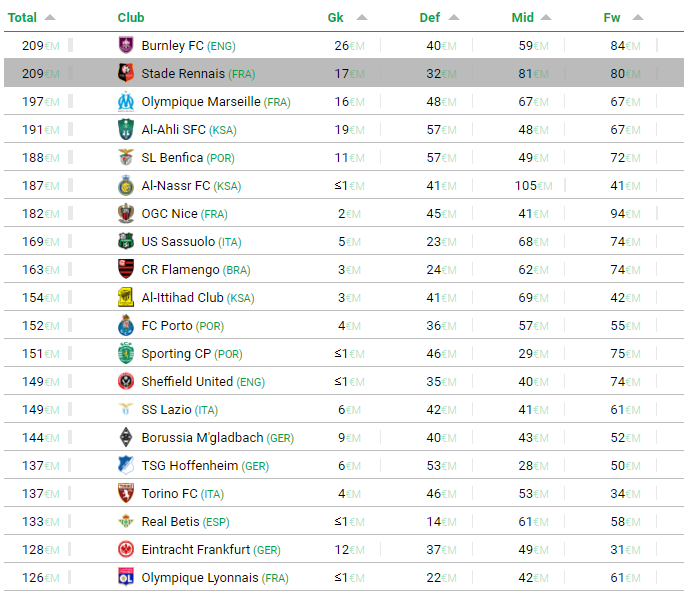Viewport: 684px width, 591px height.
Task: Click the FC Porto crest icon
Action: [x=126, y=325]
